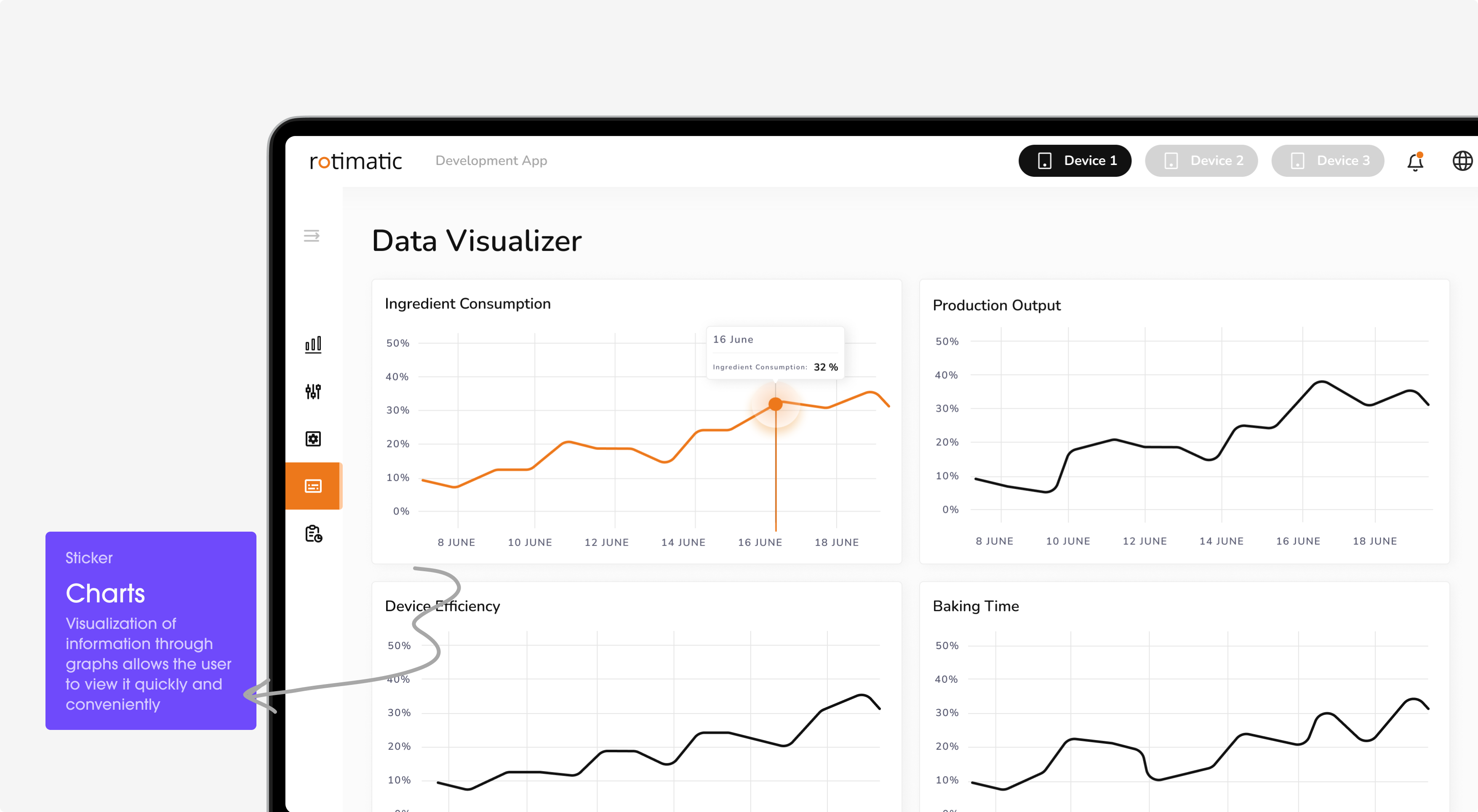Click 50% axis label on Ingredient Consumption chart

point(398,343)
